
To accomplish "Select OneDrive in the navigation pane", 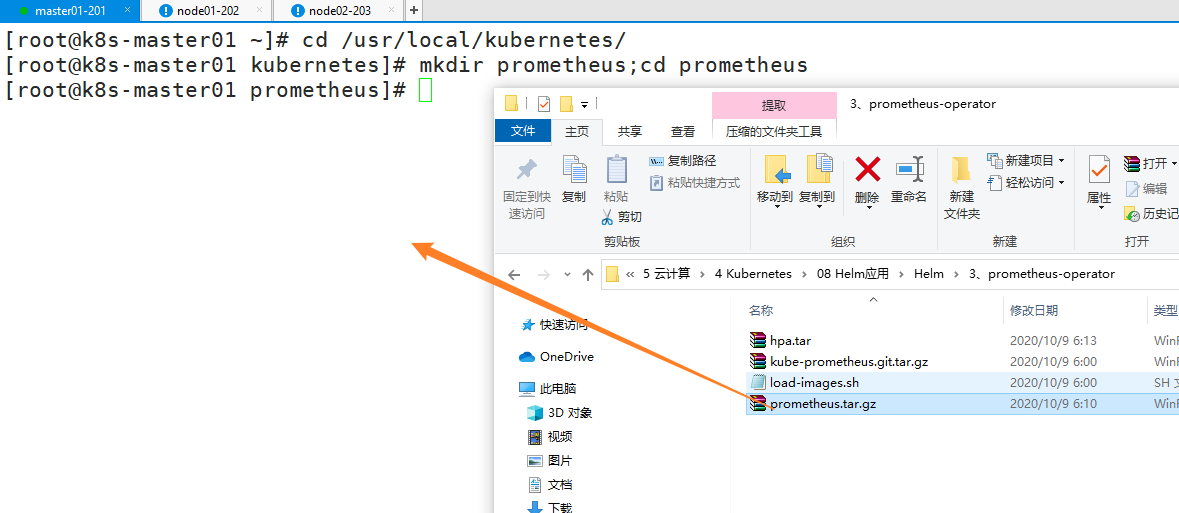I will [x=566, y=357].
